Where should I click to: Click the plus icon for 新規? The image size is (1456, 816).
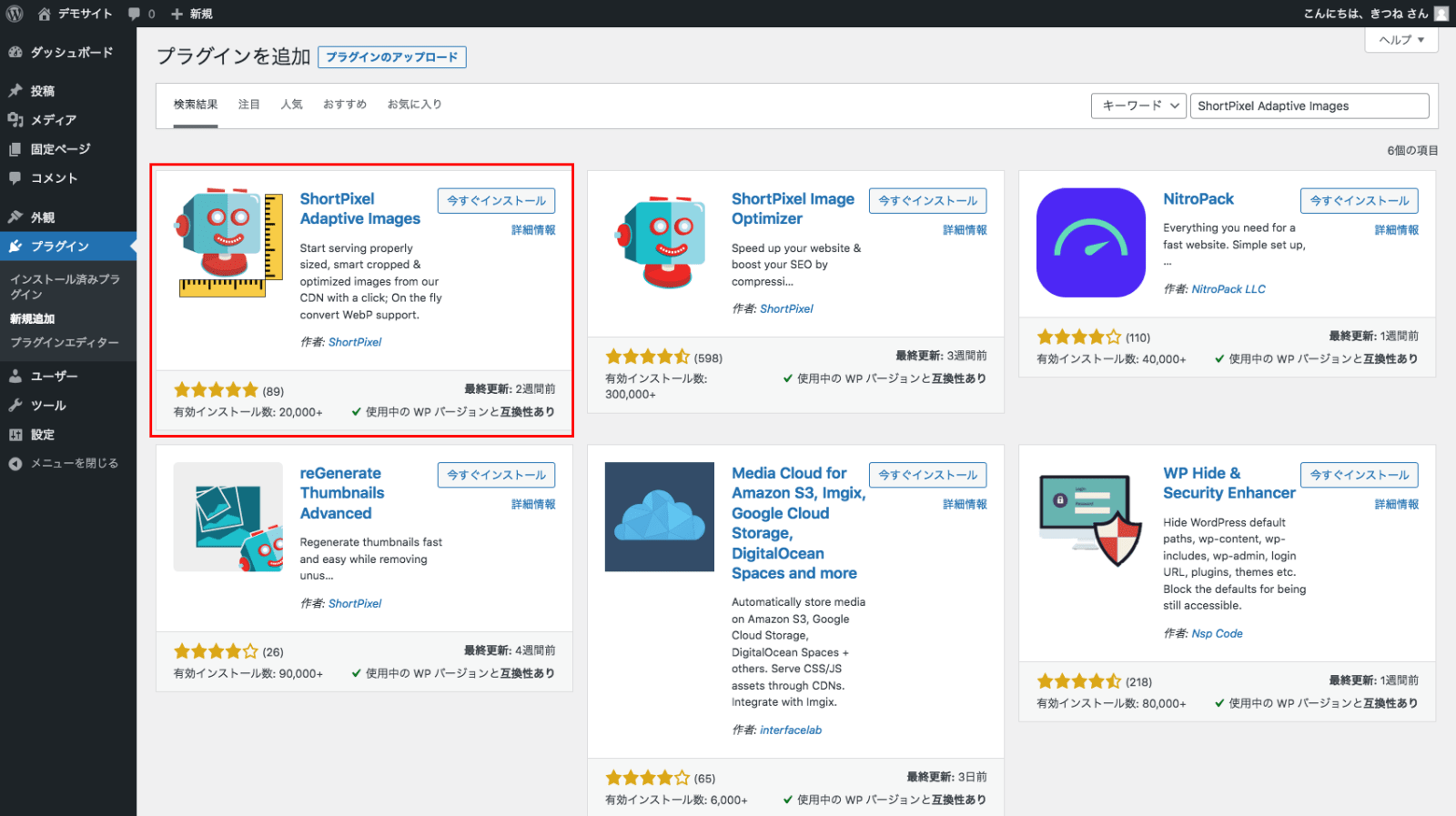coord(177,14)
